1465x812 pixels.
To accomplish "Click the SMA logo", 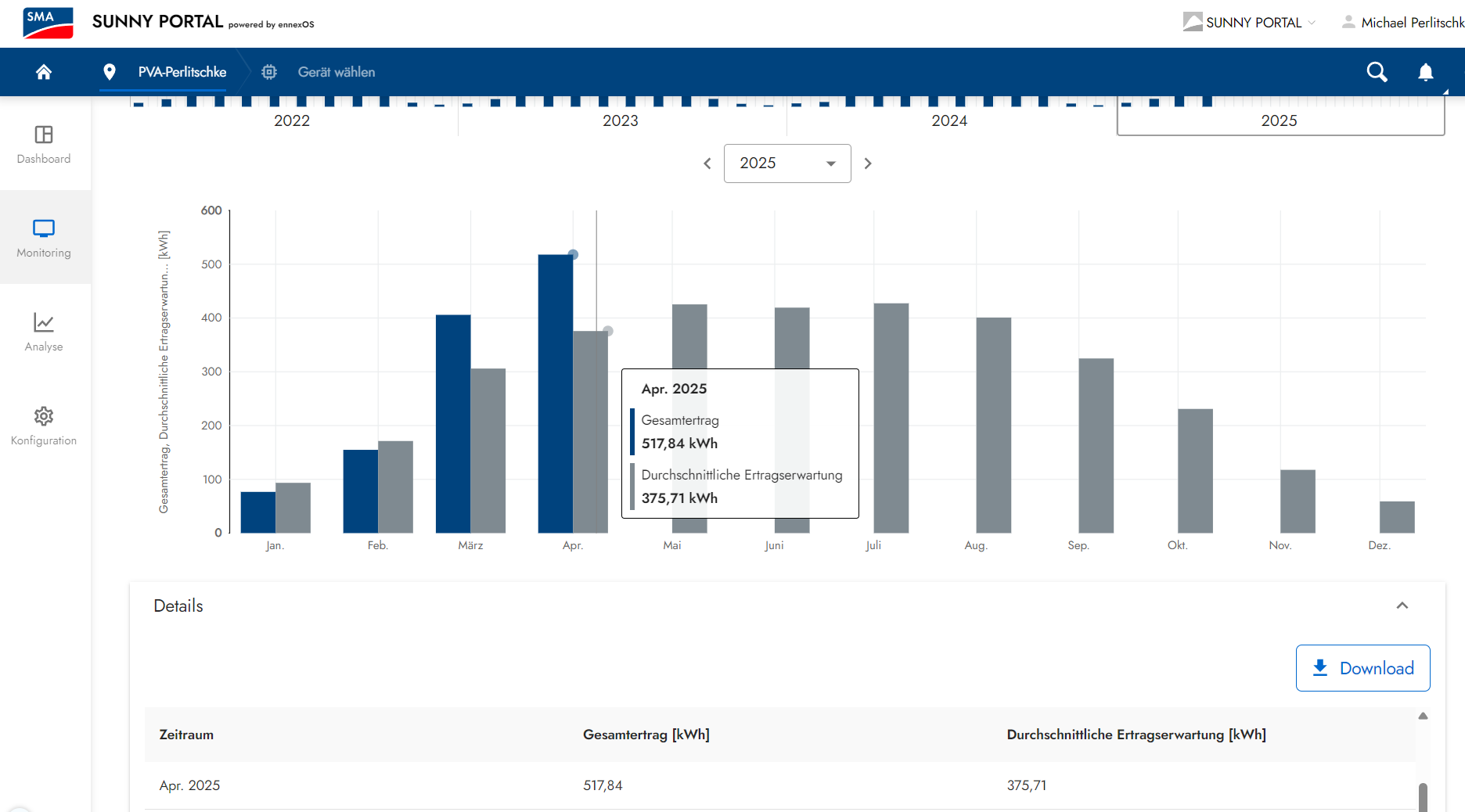I will (x=48, y=23).
